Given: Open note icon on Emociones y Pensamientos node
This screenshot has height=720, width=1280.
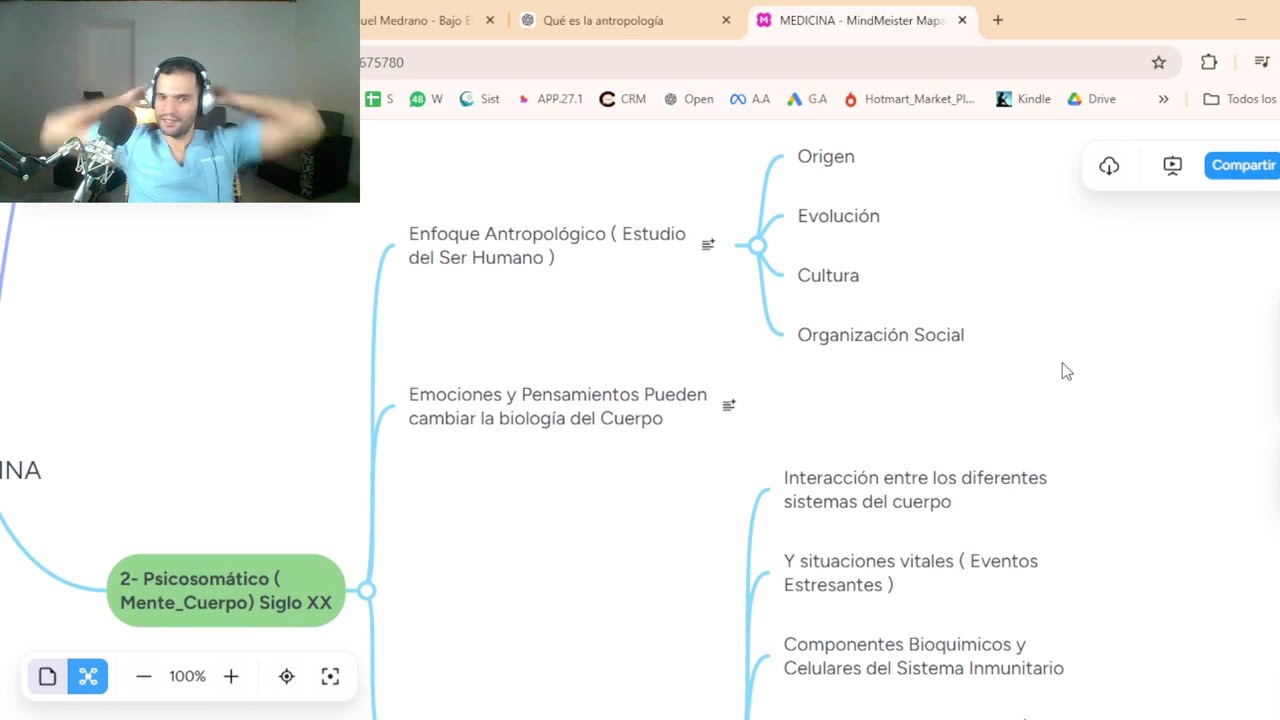Looking at the screenshot, I should [x=729, y=405].
